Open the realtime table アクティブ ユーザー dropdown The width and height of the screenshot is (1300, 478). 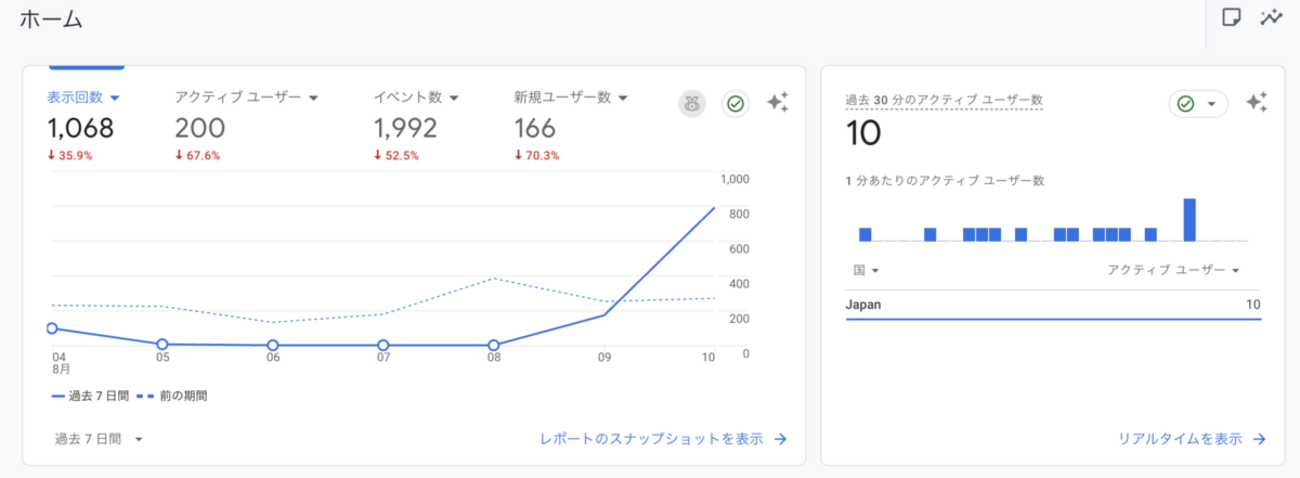click(x=1173, y=270)
